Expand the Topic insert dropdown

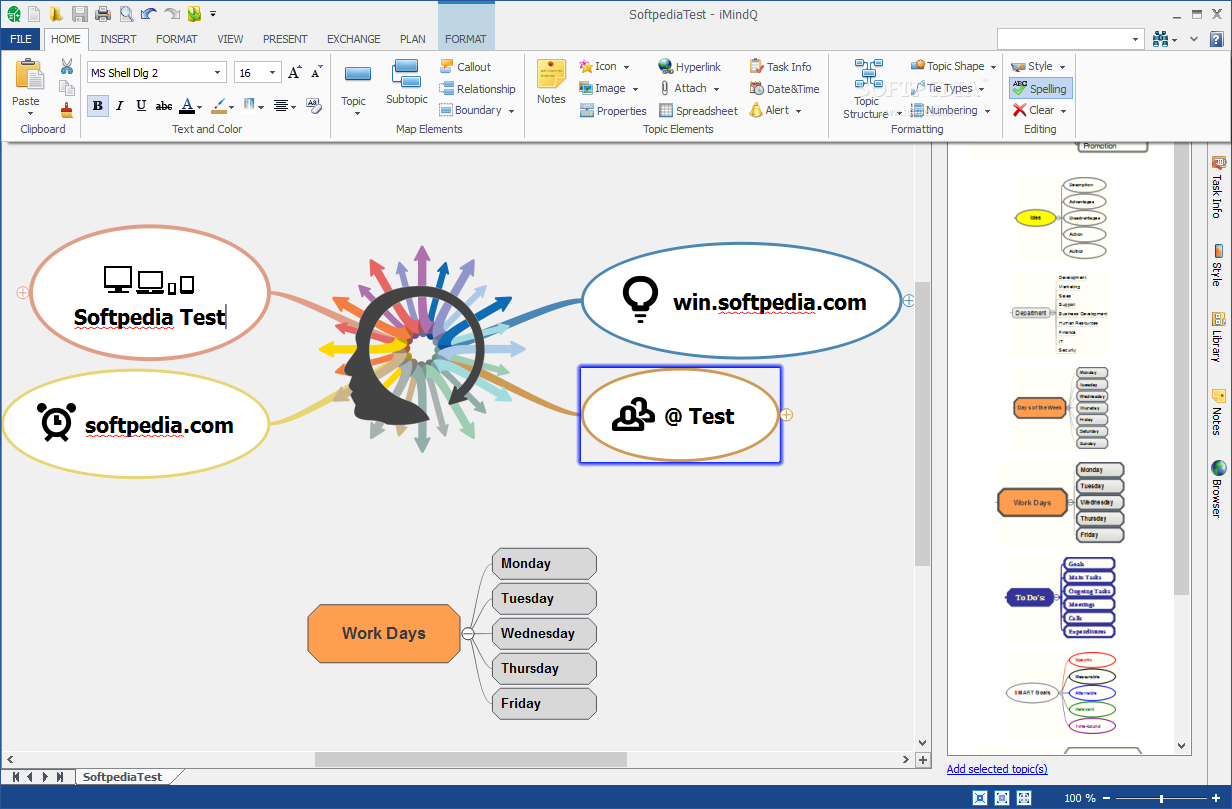(x=356, y=113)
